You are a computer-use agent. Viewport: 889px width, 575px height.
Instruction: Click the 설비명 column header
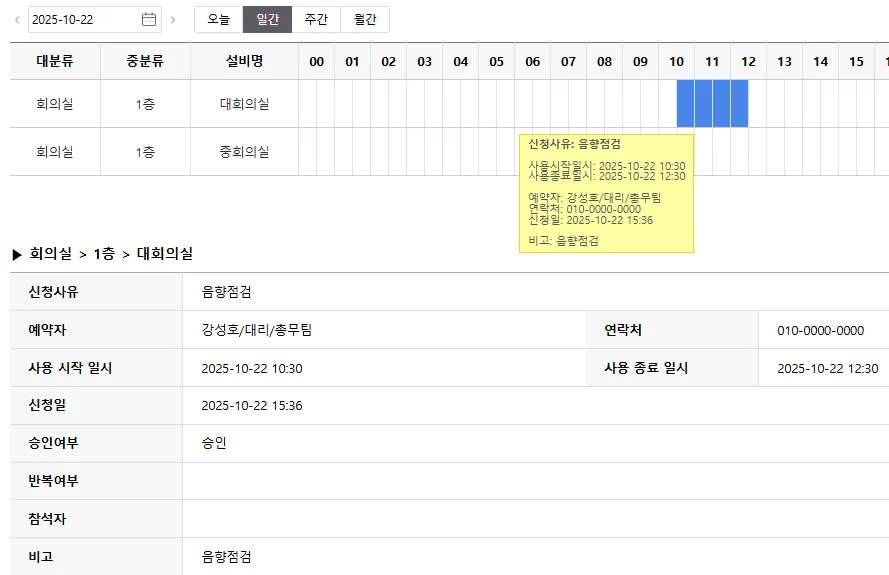[244, 61]
